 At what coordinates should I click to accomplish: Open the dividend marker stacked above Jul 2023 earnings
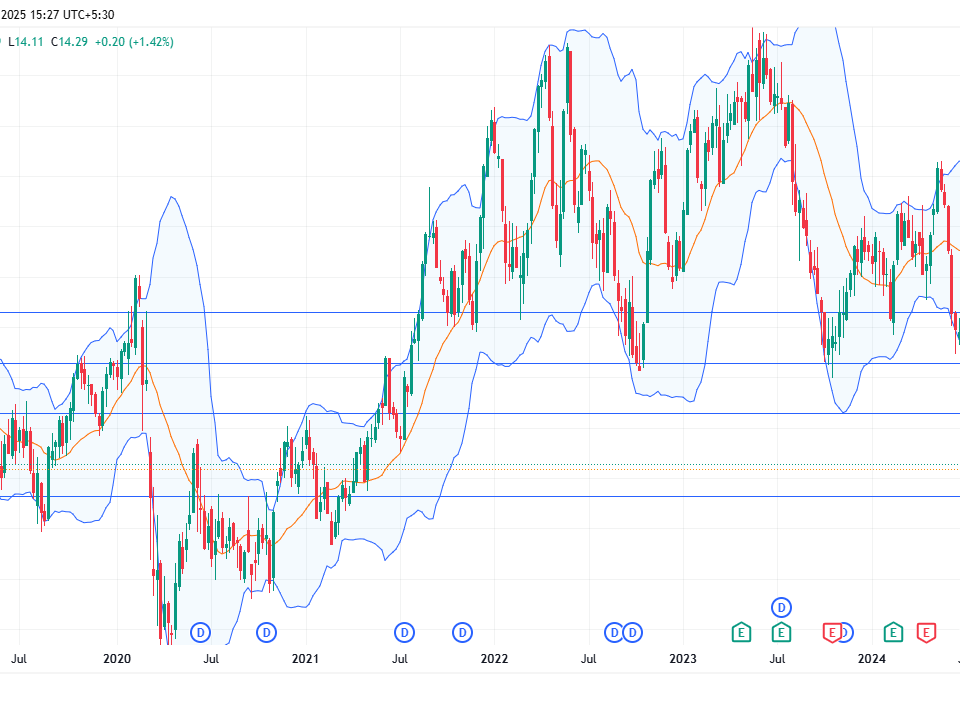tap(781, 608)
